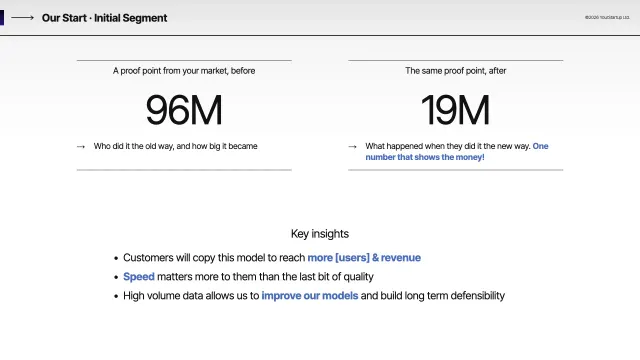Viewport: 640px width, 360px height.
Task: Click 'Customers will copy this model to reach'
Action: 214,258
